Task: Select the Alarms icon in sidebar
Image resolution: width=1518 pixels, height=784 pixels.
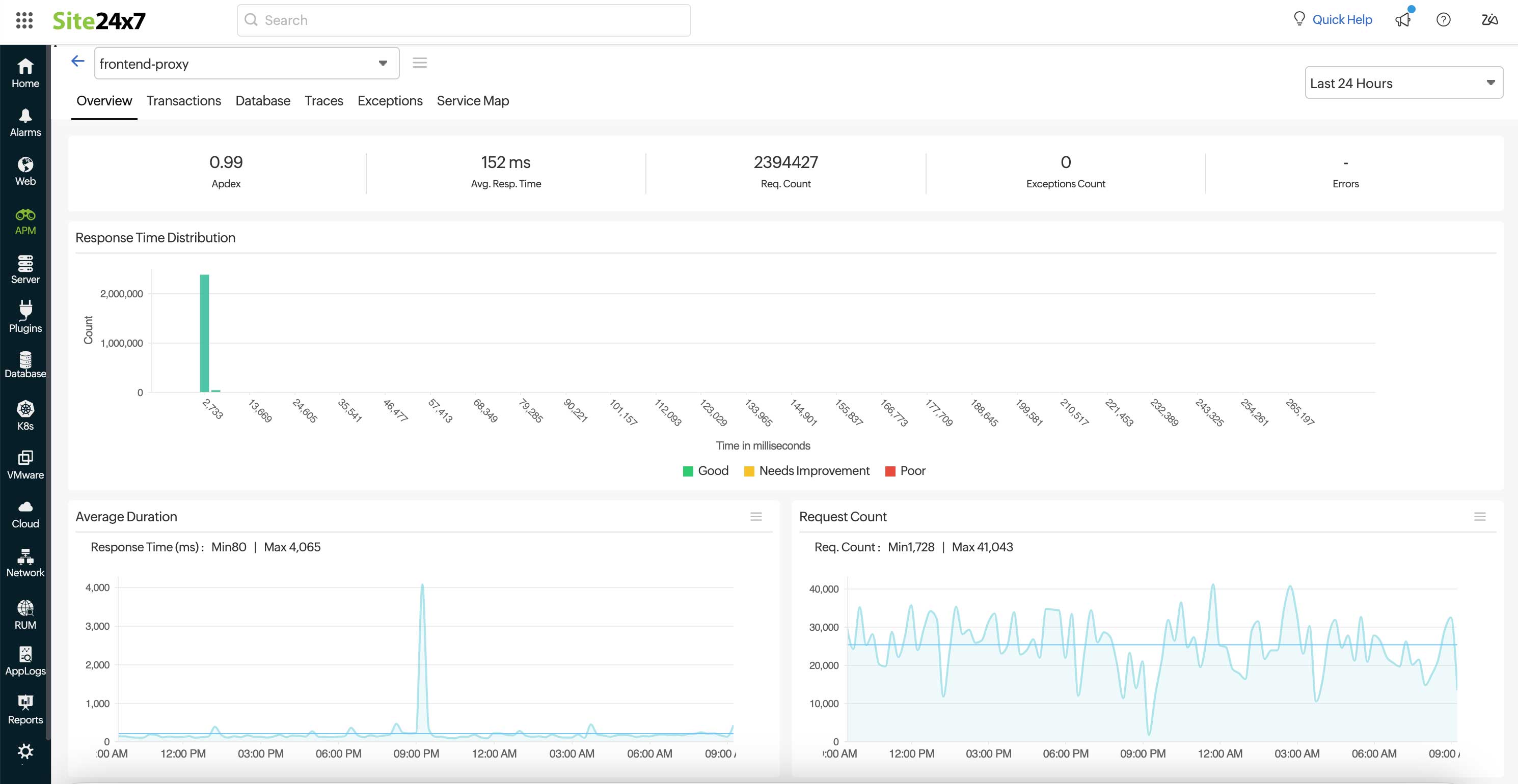Action: [25, 121]
